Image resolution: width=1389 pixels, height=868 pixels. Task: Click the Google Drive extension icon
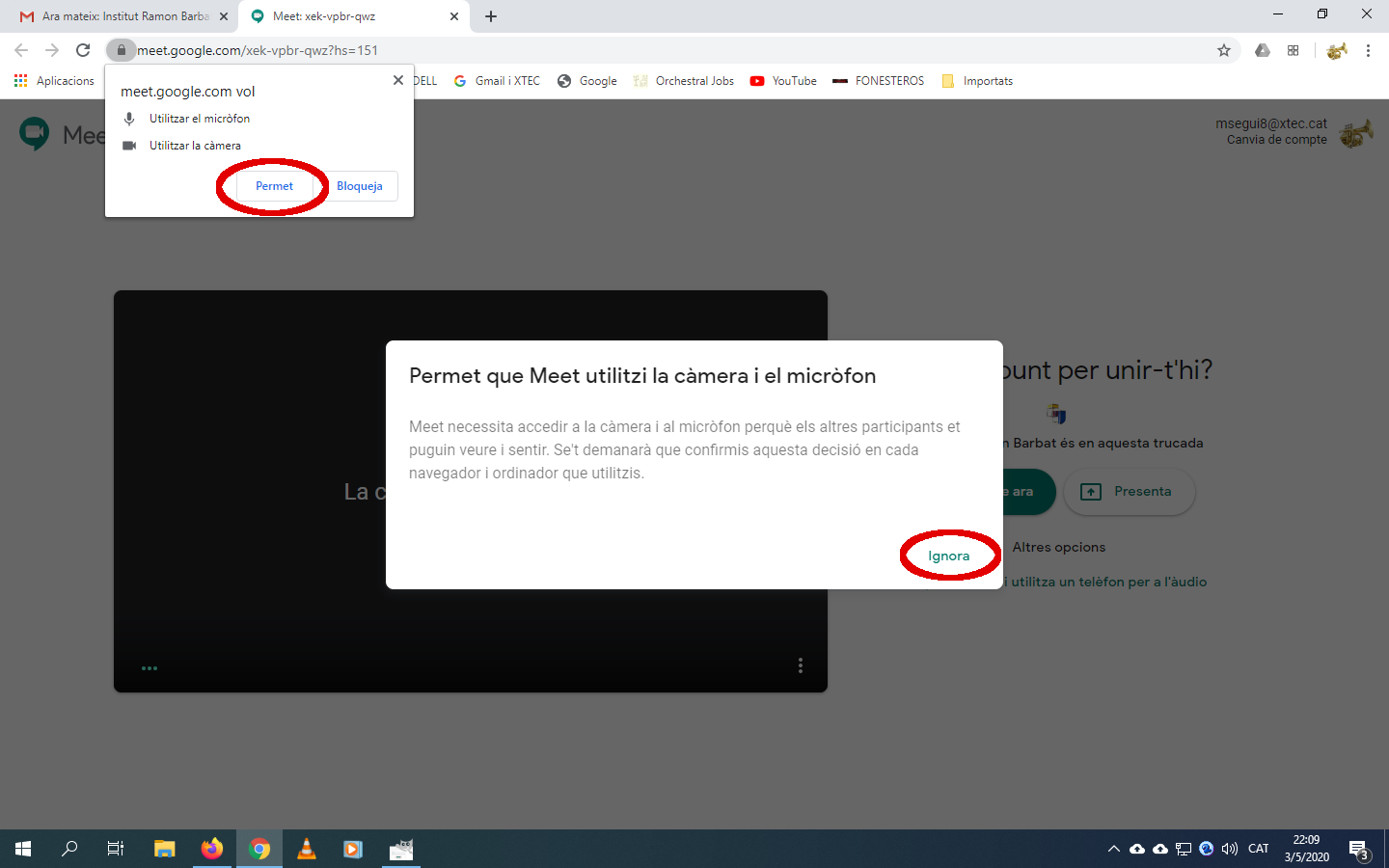click(x=1262, y=50)
